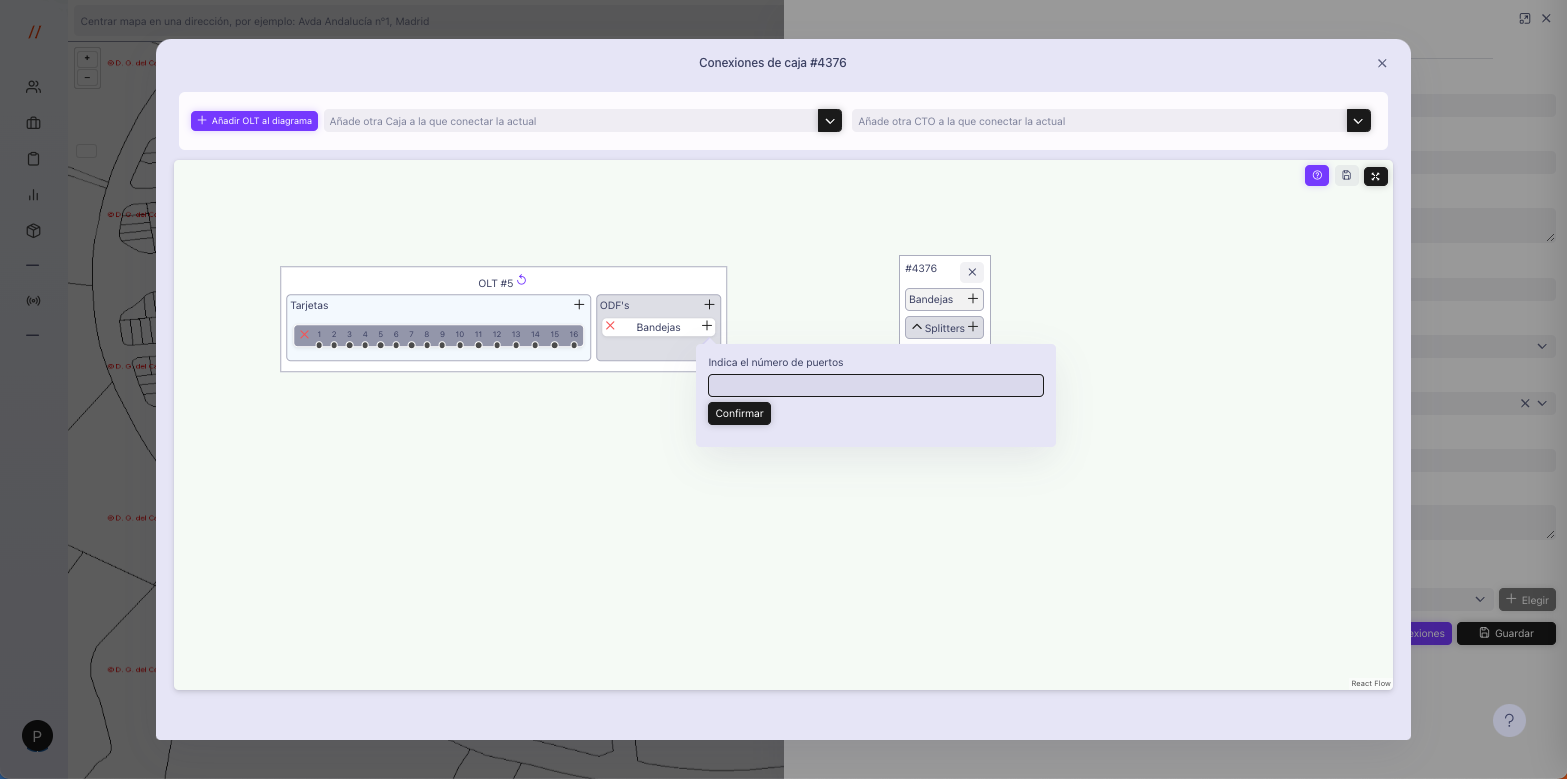
Task: Click the app logo in the sidebar
Action: [x=34, y=32]
